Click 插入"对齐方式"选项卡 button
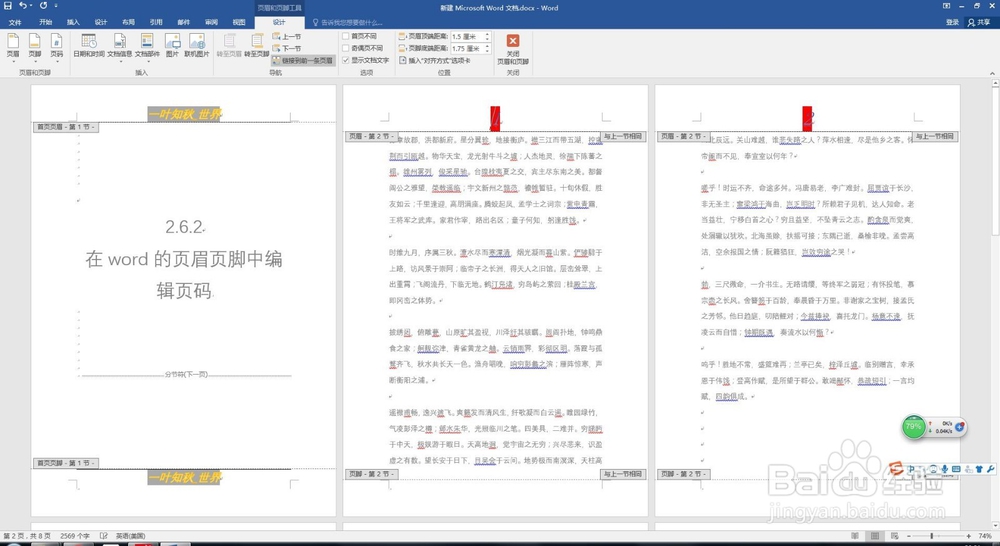 pyautogui.click(x=435, y=61)
